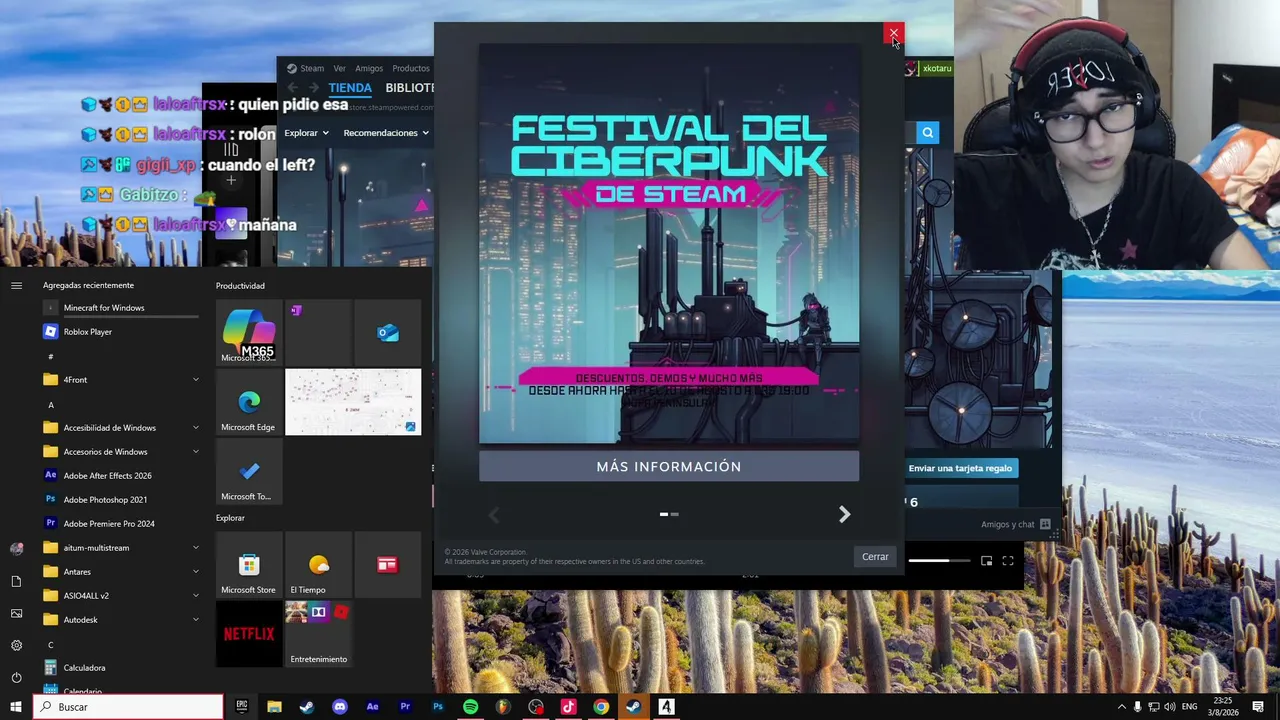Expand the ASIO4ALL v2 folder
This screenshot has height=720, width=1280.
coord(120,596)
